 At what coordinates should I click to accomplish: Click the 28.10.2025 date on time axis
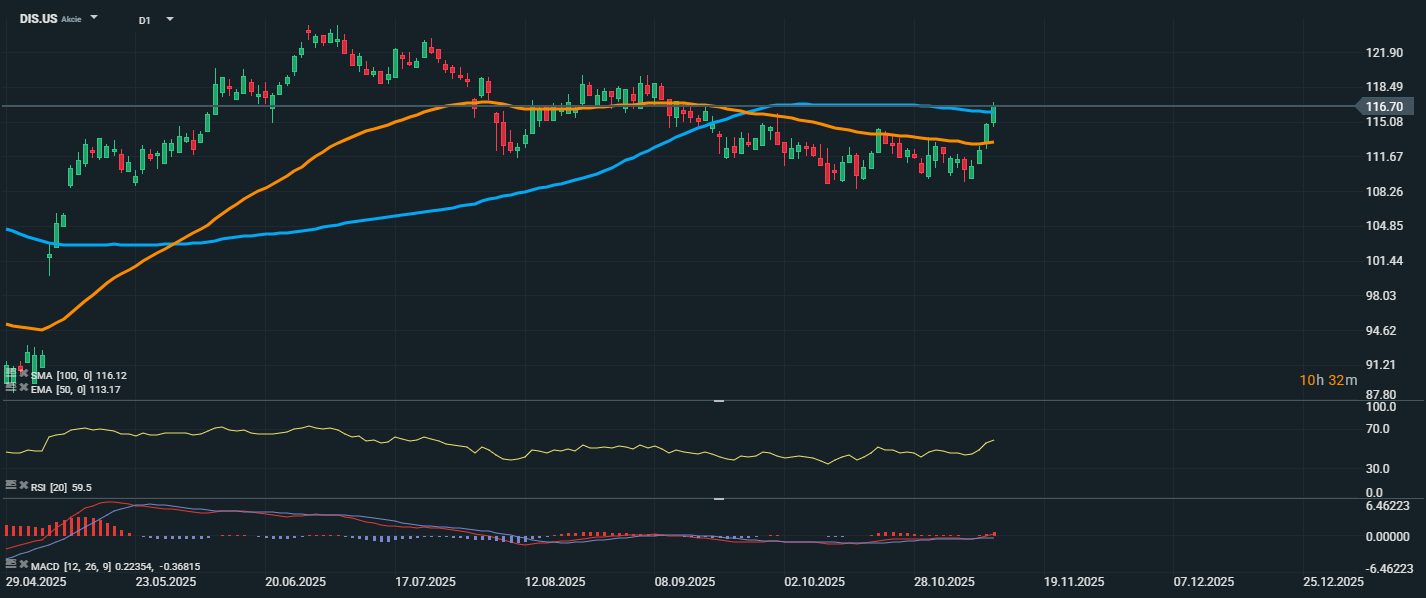pos(945,581)
